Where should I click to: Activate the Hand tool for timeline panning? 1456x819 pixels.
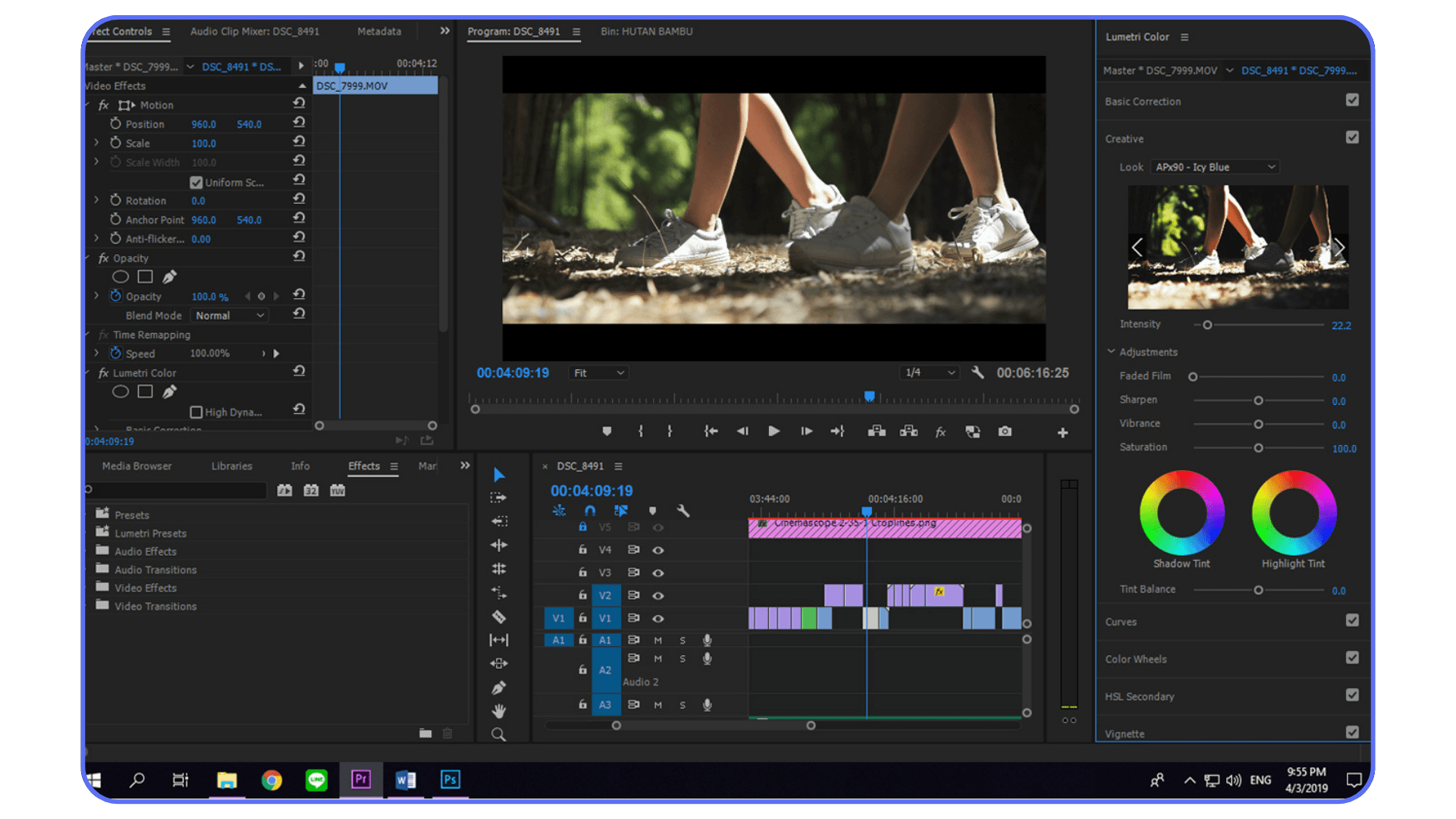pyautogui.click(x=498, y=710)
